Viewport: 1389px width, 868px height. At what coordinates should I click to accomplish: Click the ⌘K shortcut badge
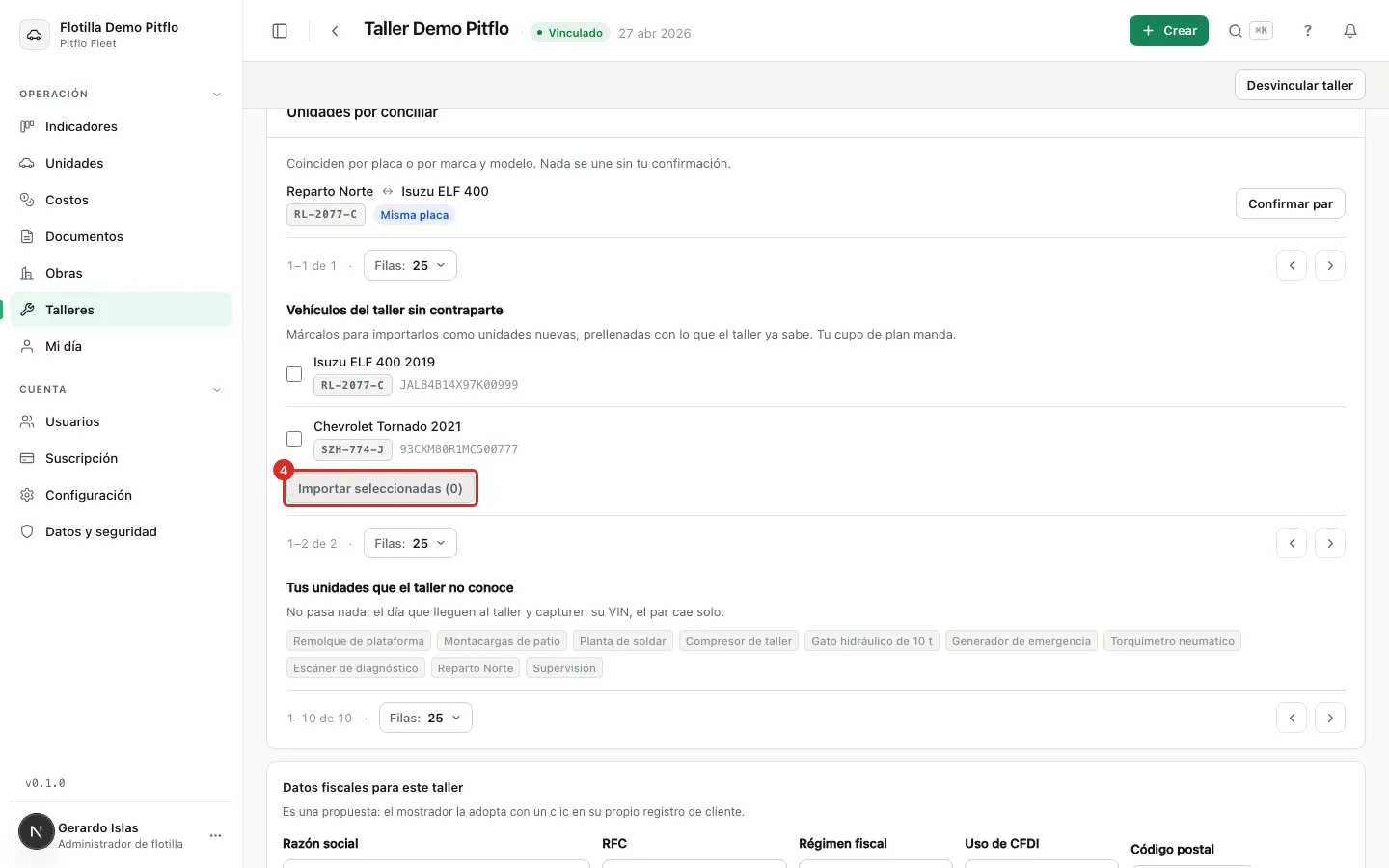(1261, 31)
